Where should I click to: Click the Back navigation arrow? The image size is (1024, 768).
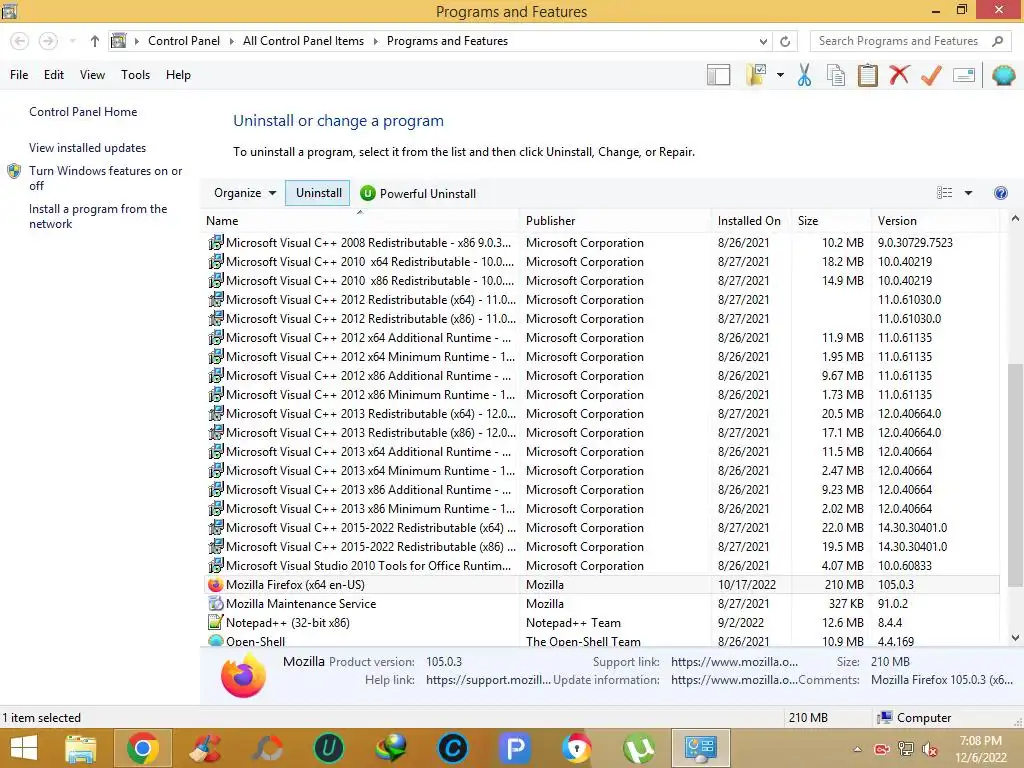tap(20, 41)
